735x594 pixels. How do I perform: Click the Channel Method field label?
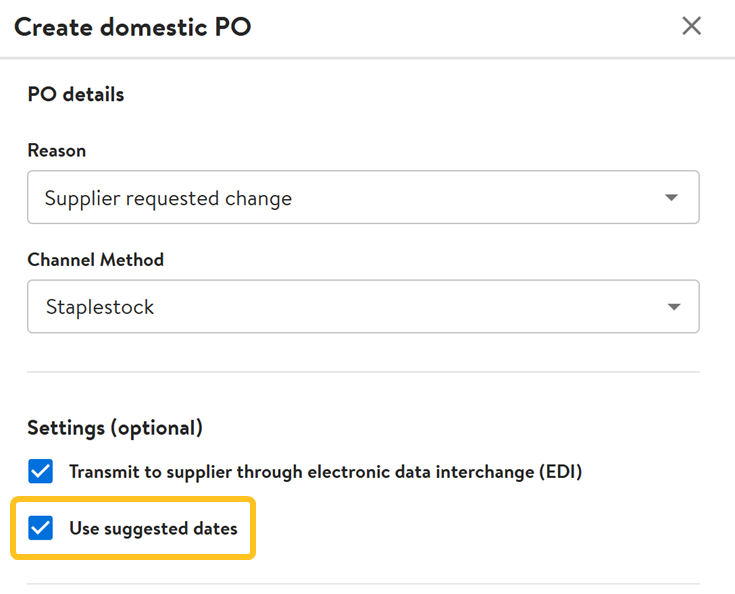96,260
